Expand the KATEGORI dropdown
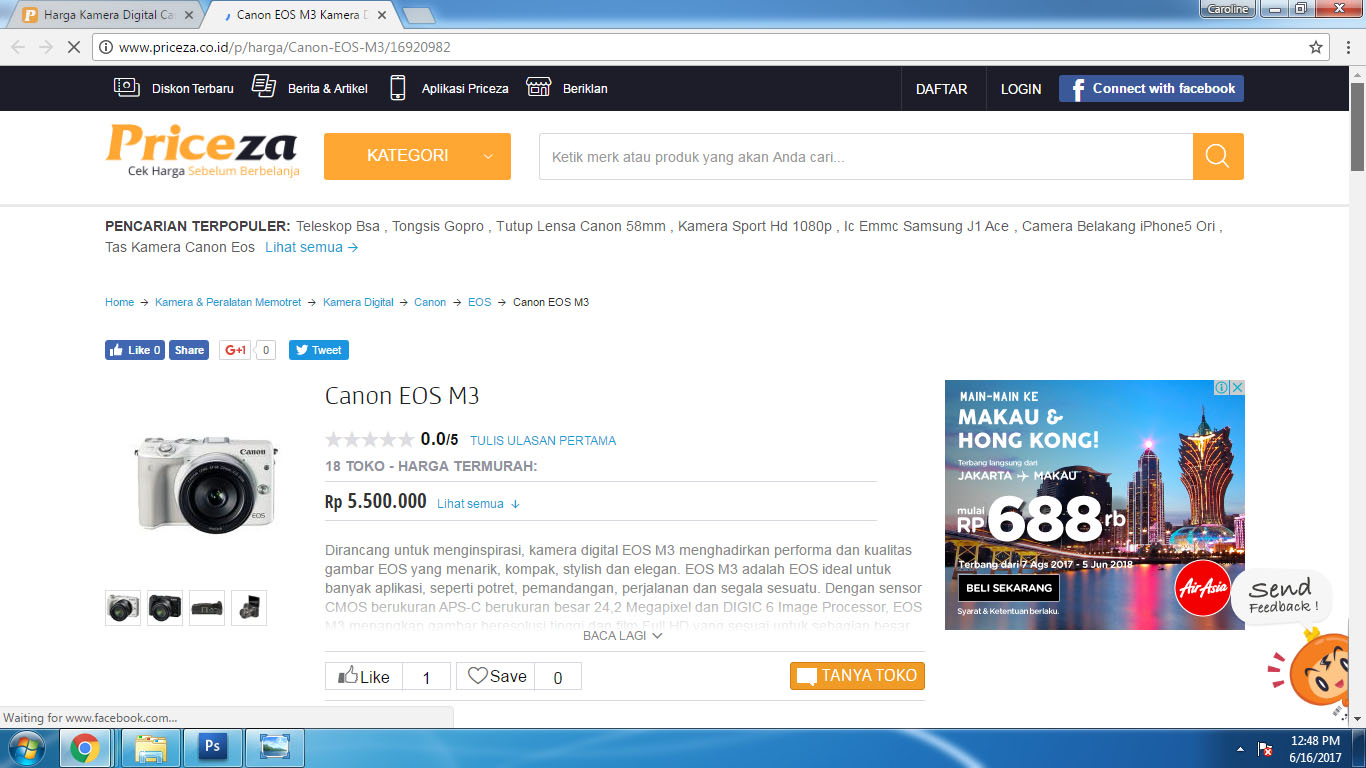1366x768 pixels. [417, 156]
